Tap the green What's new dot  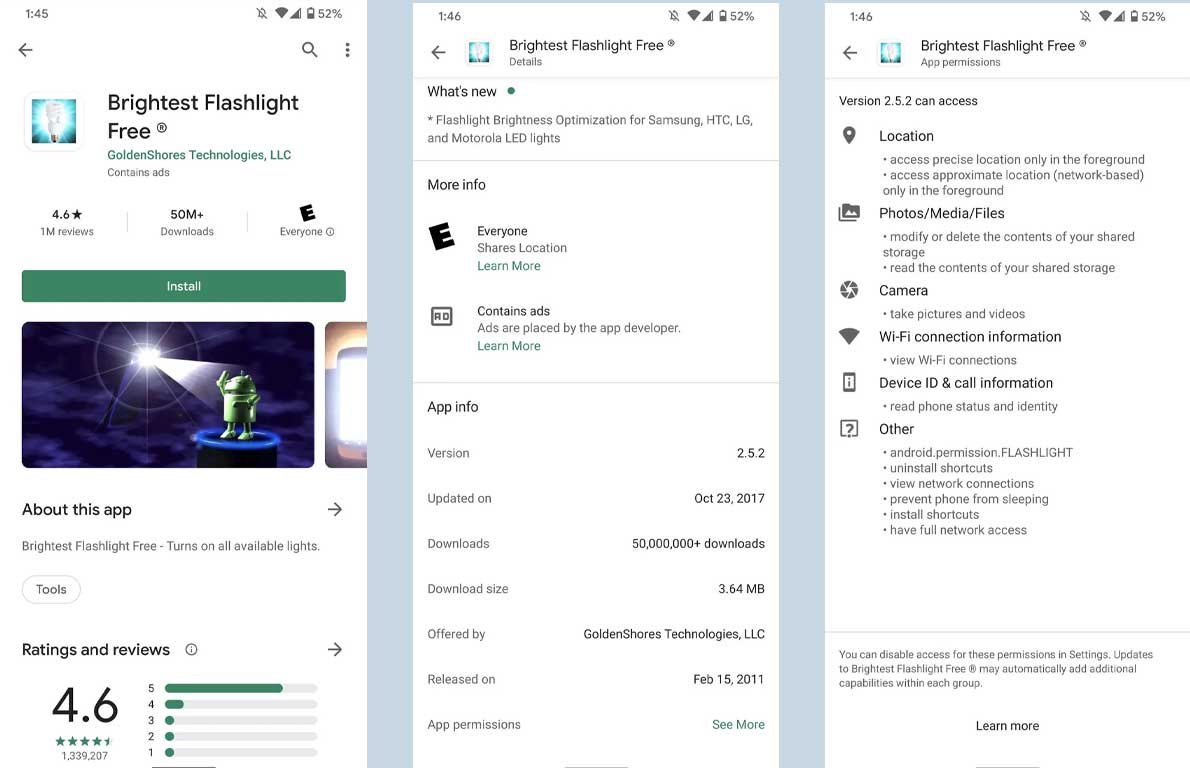coord(512,91)
